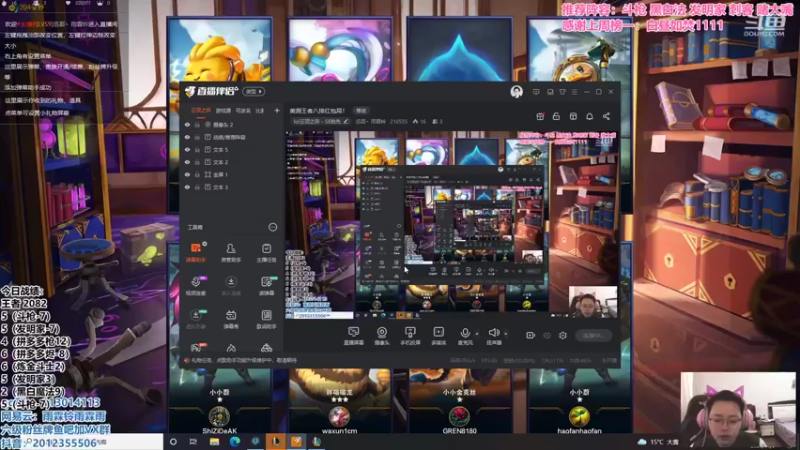800x450 pixels.
Task: Open the gift box icon in header
Action: click(540, 116)
